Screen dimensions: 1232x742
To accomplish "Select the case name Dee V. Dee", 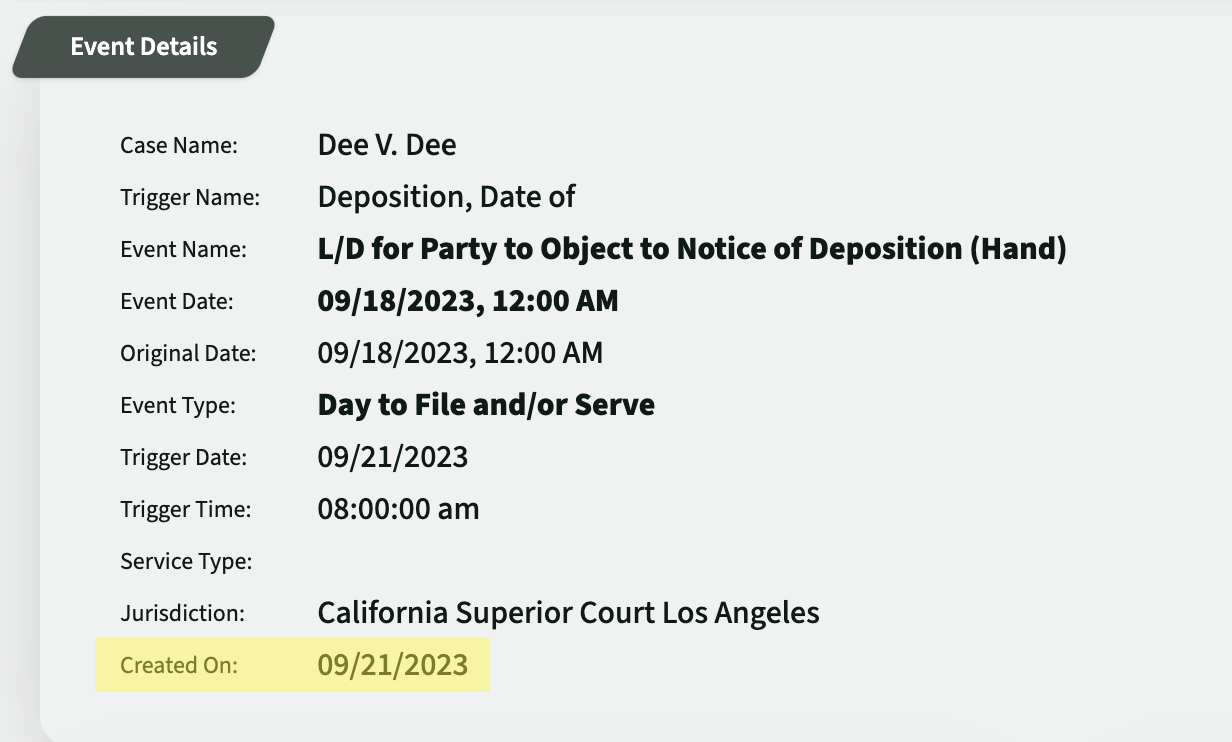I will click(386, 144).
